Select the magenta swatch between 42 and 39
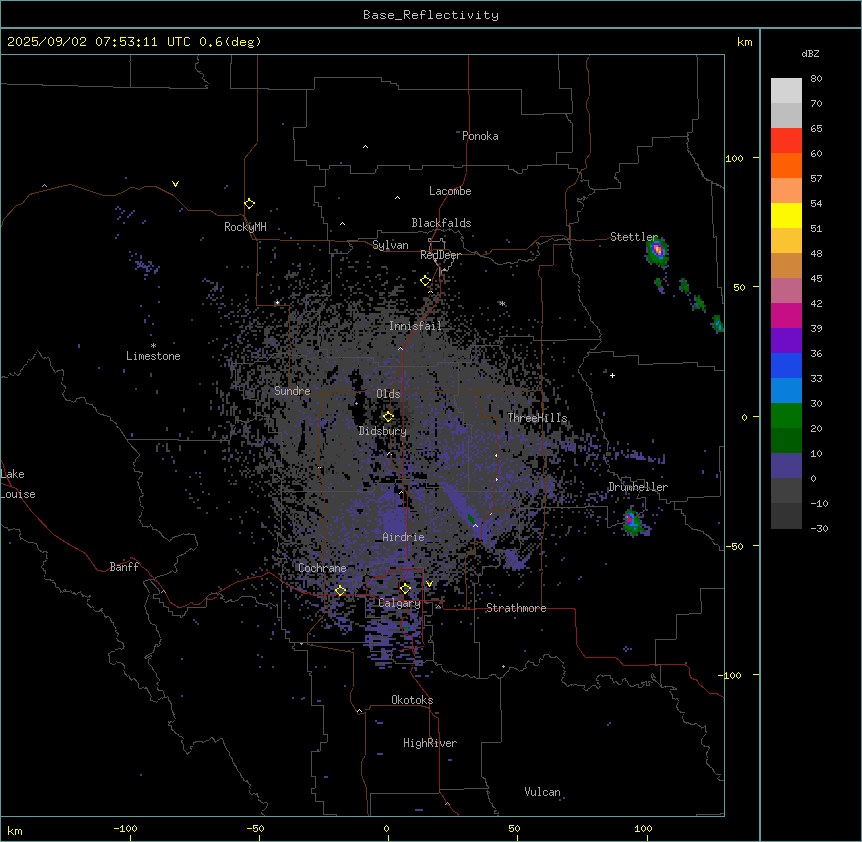Screen dimensions: 862x842 coord(786,315)
